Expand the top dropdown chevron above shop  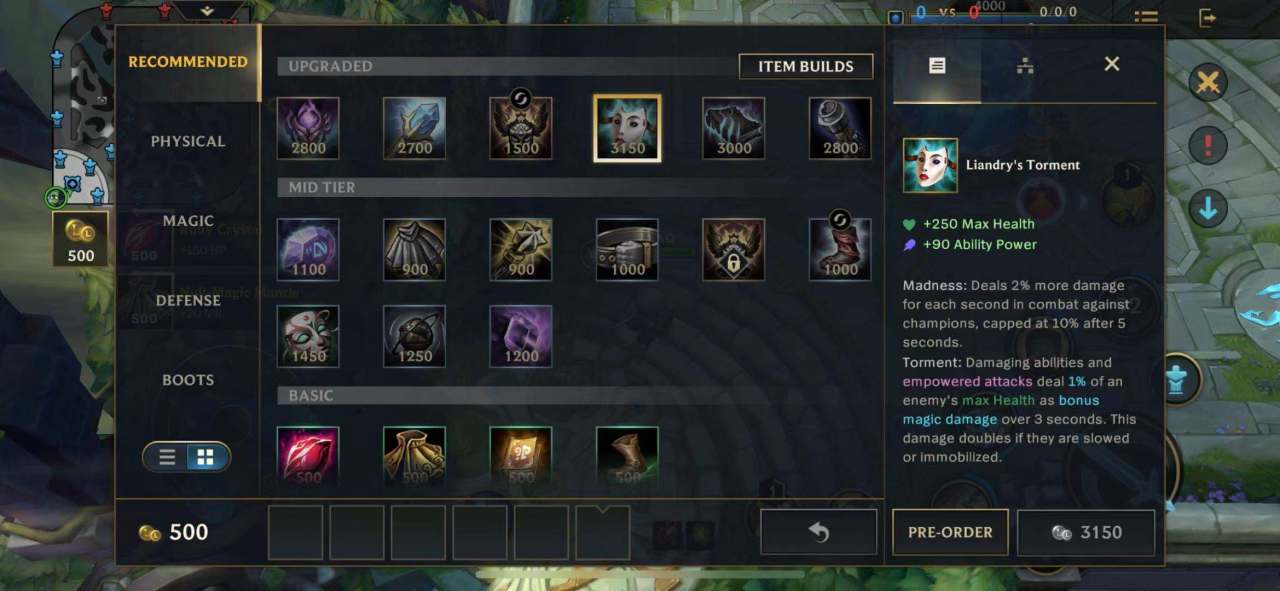click(207, 10)
